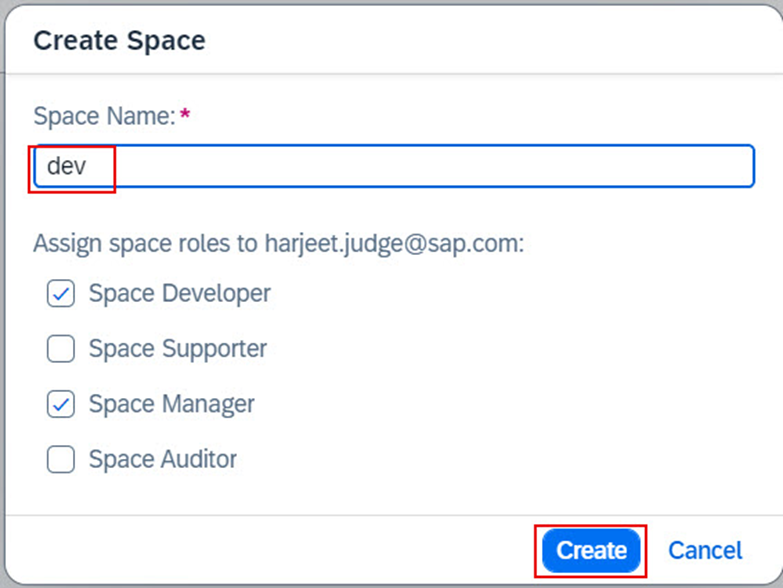Click the Cancel link button
This screenshot has height=588, width=783.
(705, 550)
